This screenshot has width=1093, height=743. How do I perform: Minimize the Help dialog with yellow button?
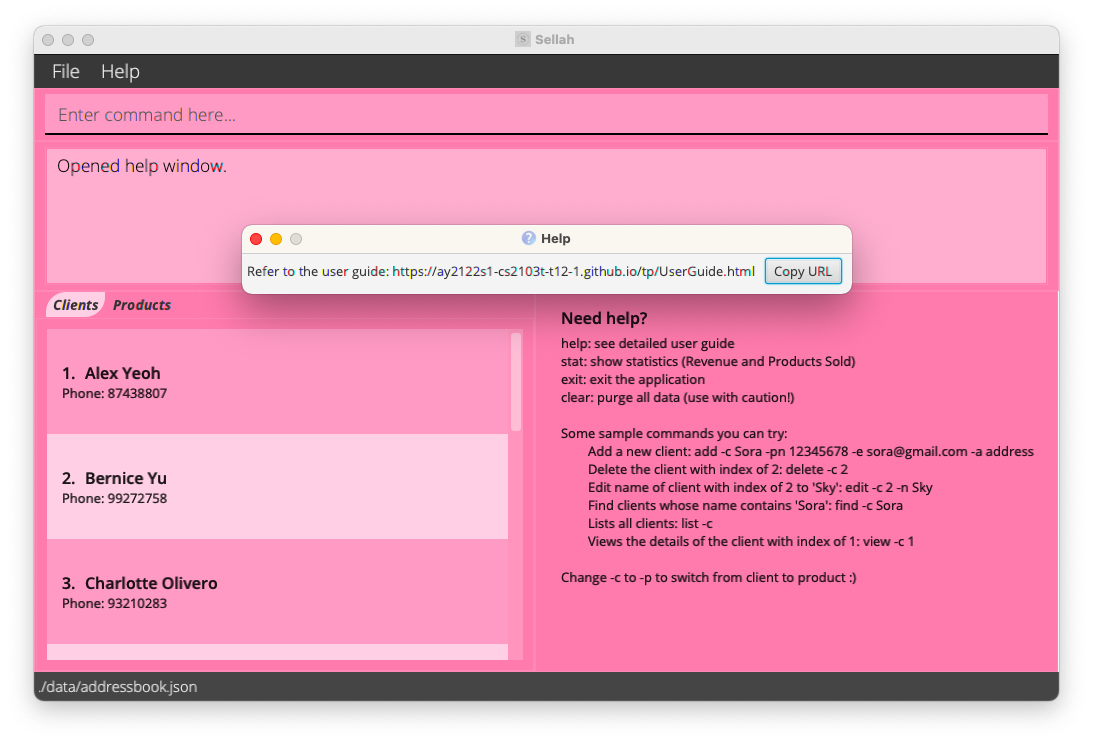point(276,239)
